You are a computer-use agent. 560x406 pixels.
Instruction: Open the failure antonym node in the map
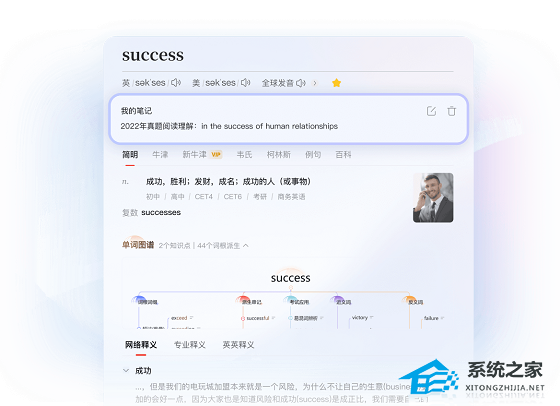pyautogui.click(x=431, y=318)
